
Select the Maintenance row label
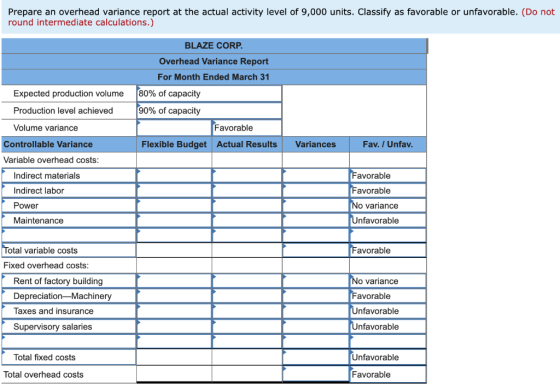[69, 221]
